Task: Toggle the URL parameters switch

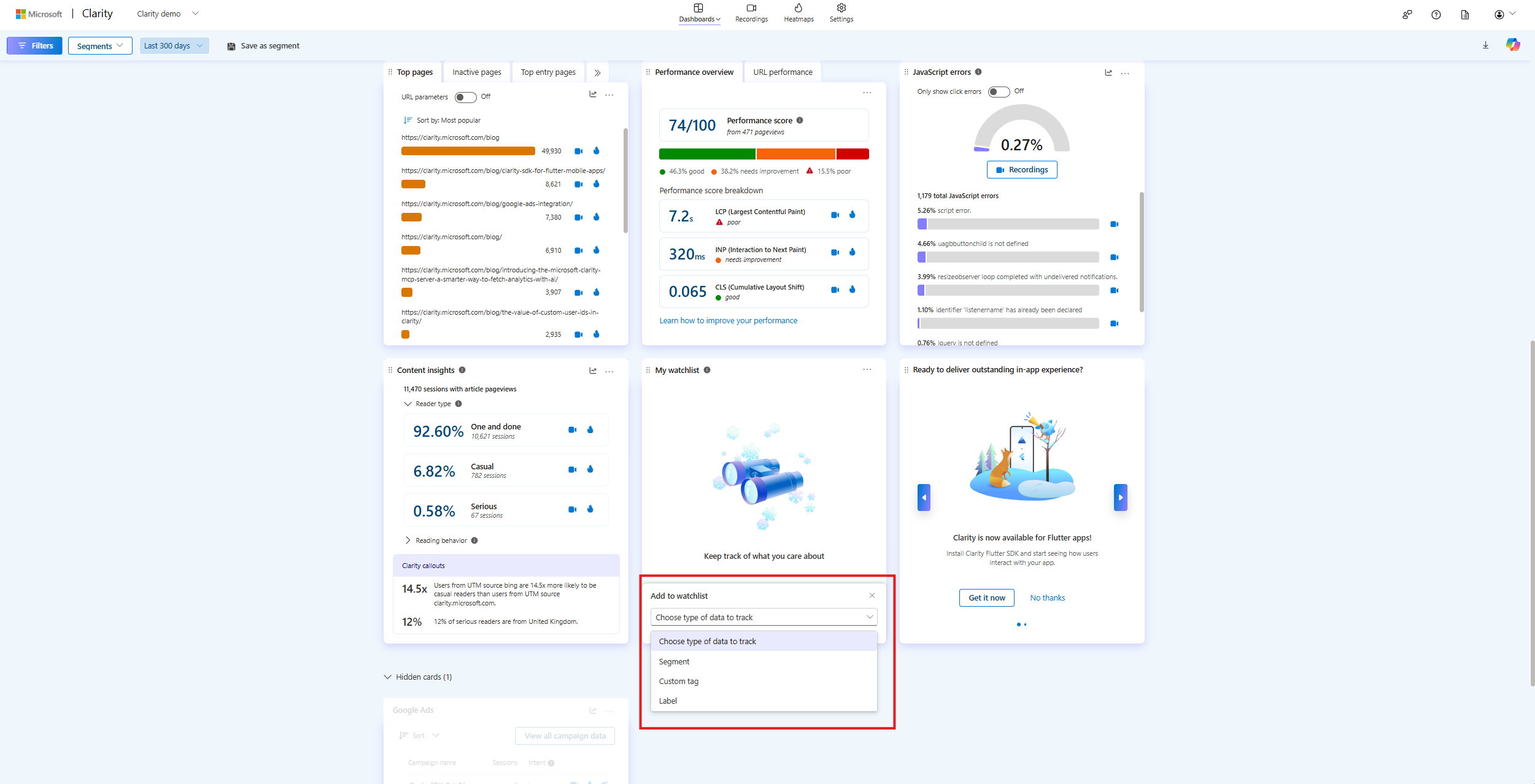Action: tap(465, 97)
